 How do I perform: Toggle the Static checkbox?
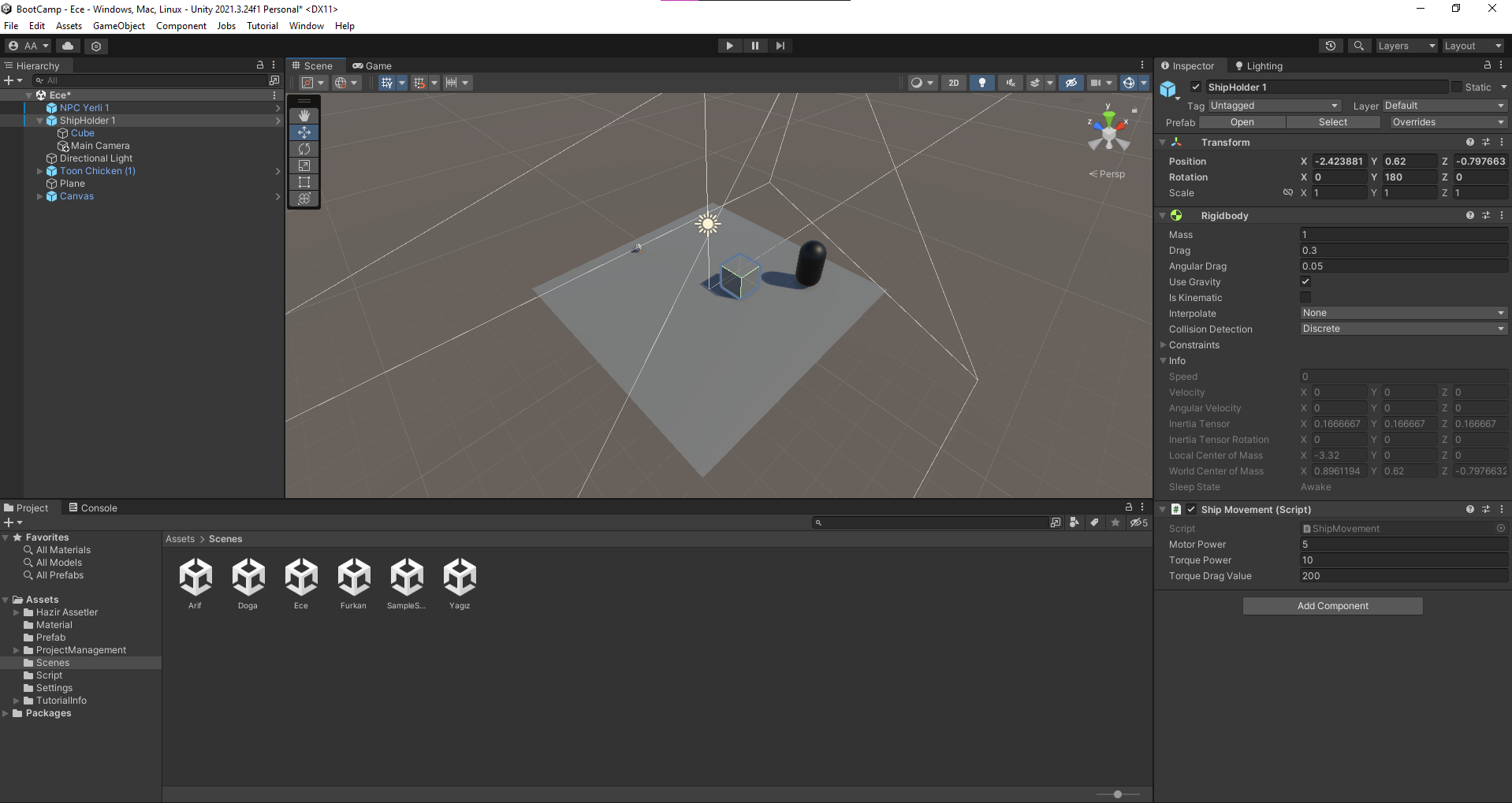pos(1457,87)
